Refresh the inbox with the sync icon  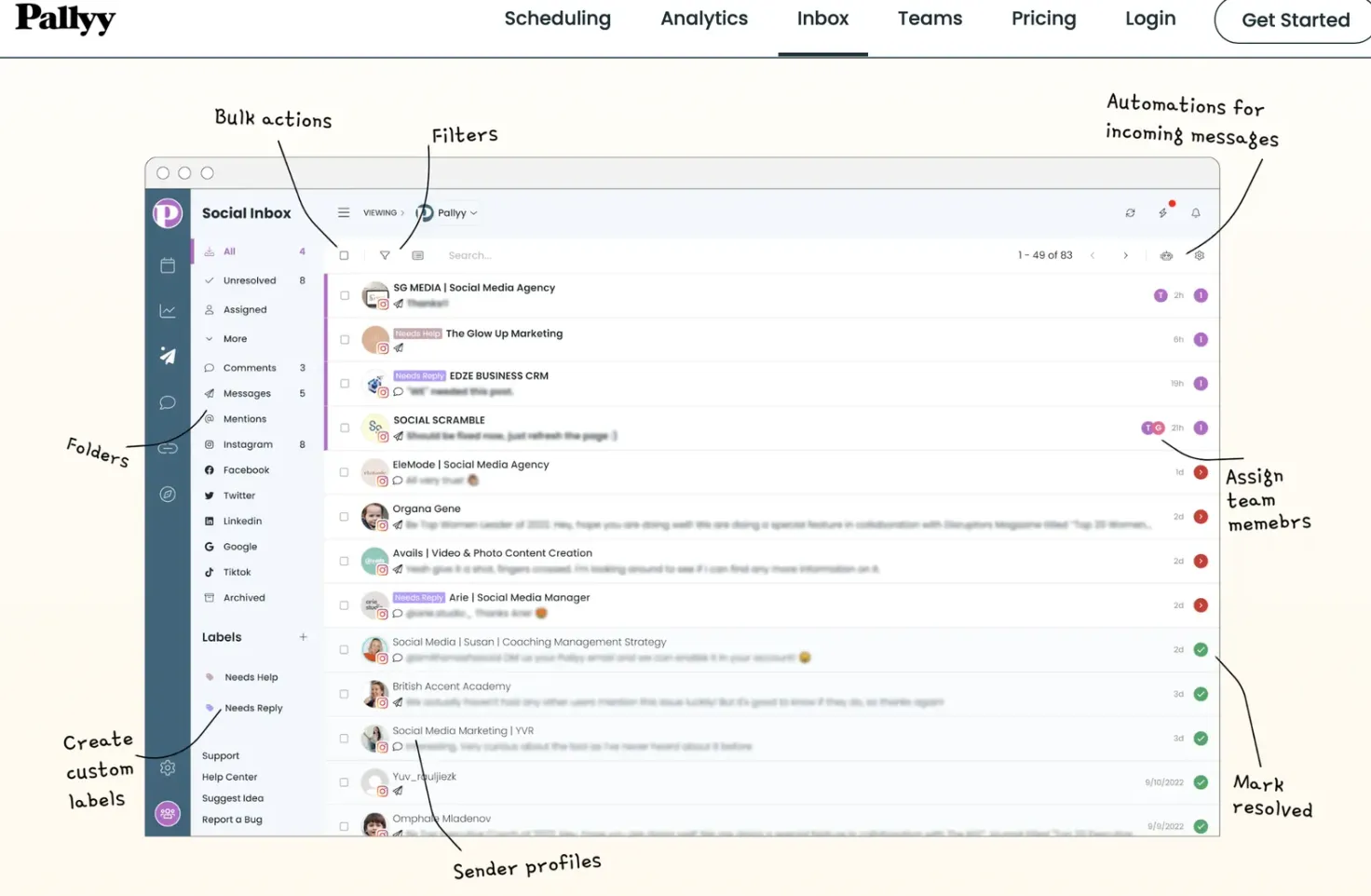coord(1130,213)
